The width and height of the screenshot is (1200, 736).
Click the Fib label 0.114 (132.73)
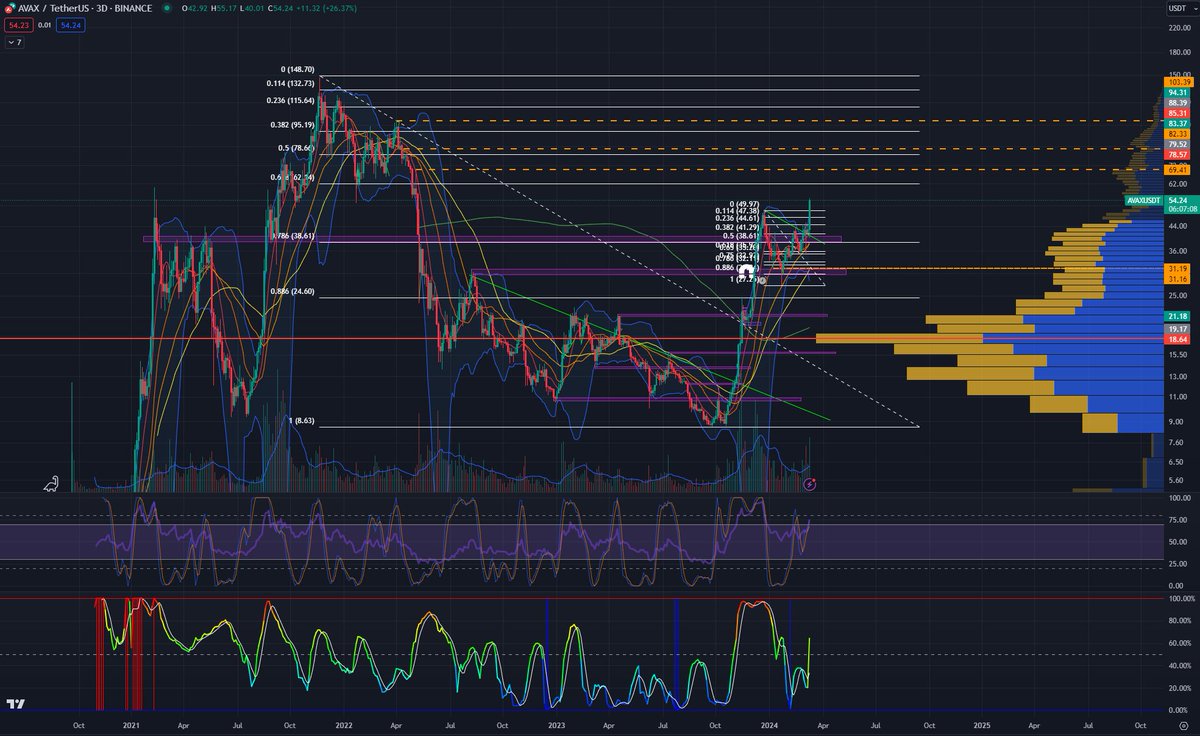[290, 84]
